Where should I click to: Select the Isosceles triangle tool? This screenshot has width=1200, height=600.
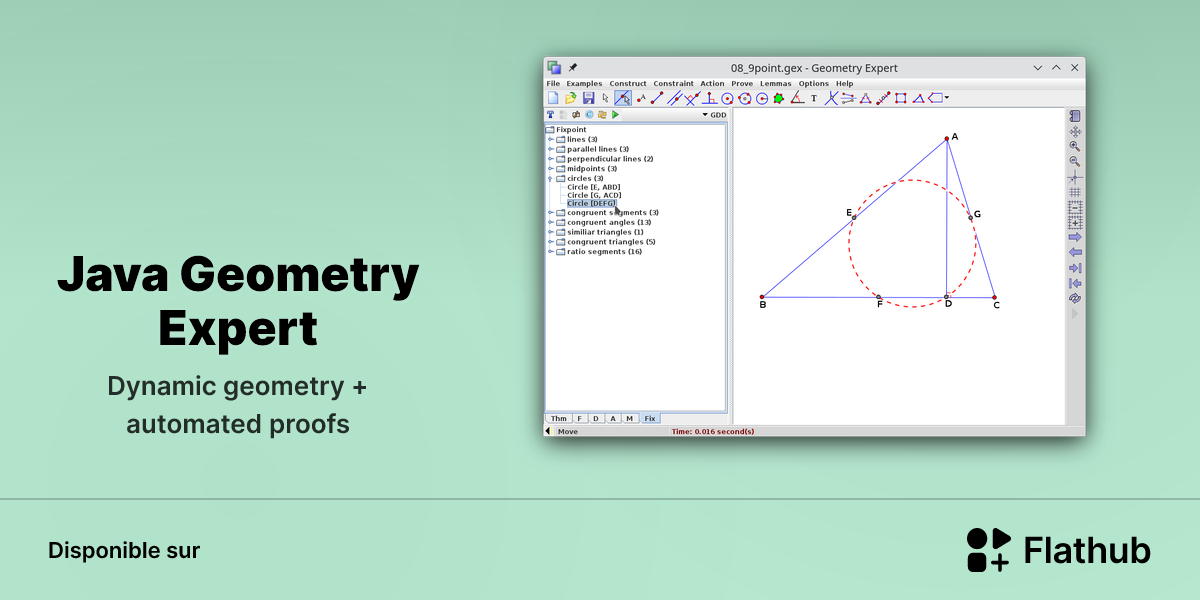point(865,98)
